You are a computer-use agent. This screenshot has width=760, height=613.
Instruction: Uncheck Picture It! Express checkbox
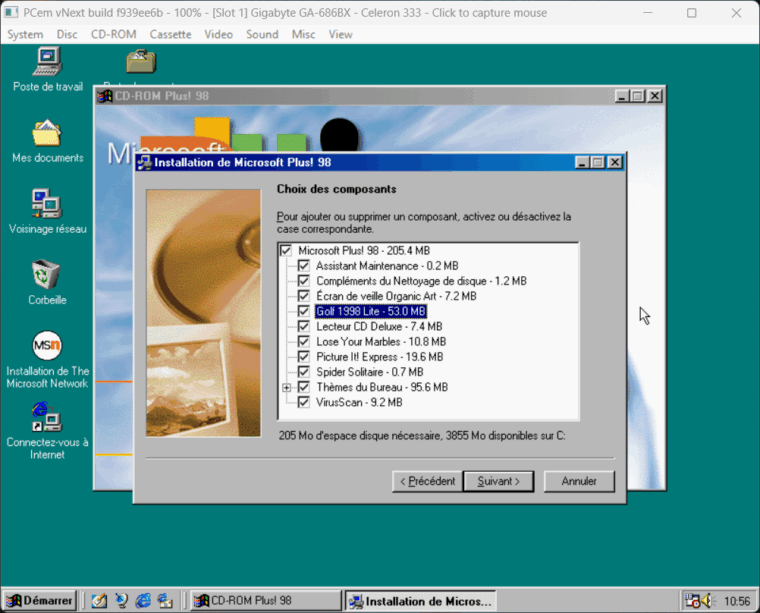coord(303,357)
